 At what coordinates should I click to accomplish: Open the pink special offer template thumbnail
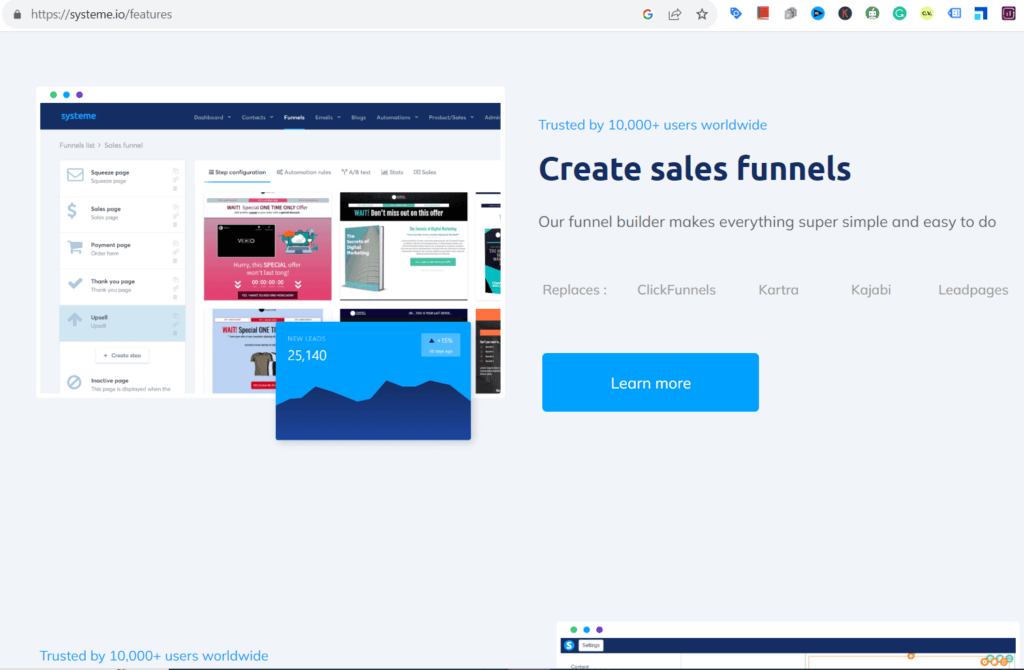point(267,246)
